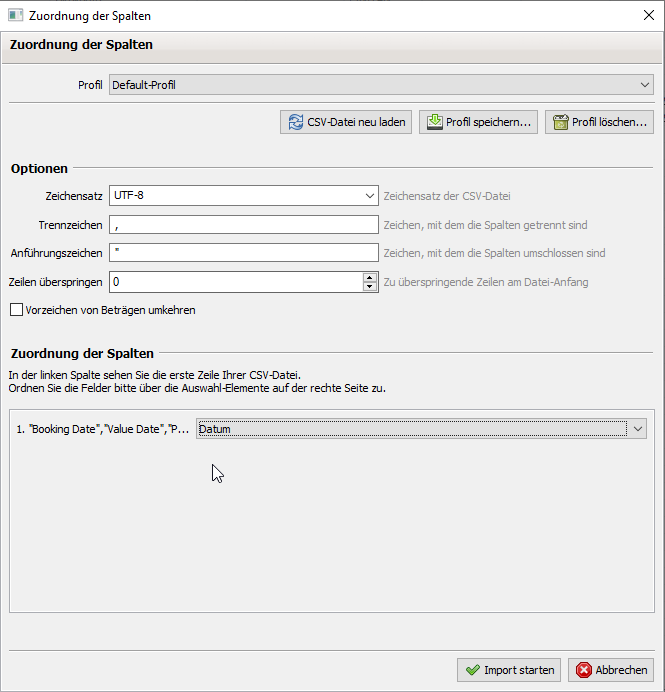
Task: Increase Zeilen überspringen with up arrow
Action: 370,278
